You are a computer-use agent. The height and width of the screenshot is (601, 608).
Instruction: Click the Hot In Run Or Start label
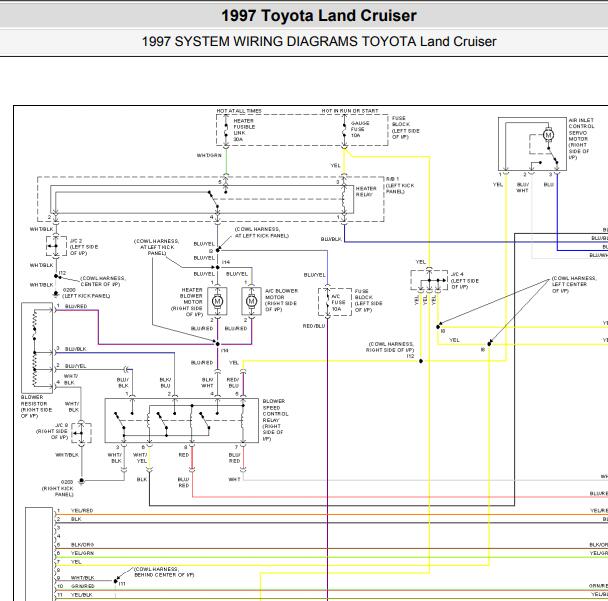(349, 111)
